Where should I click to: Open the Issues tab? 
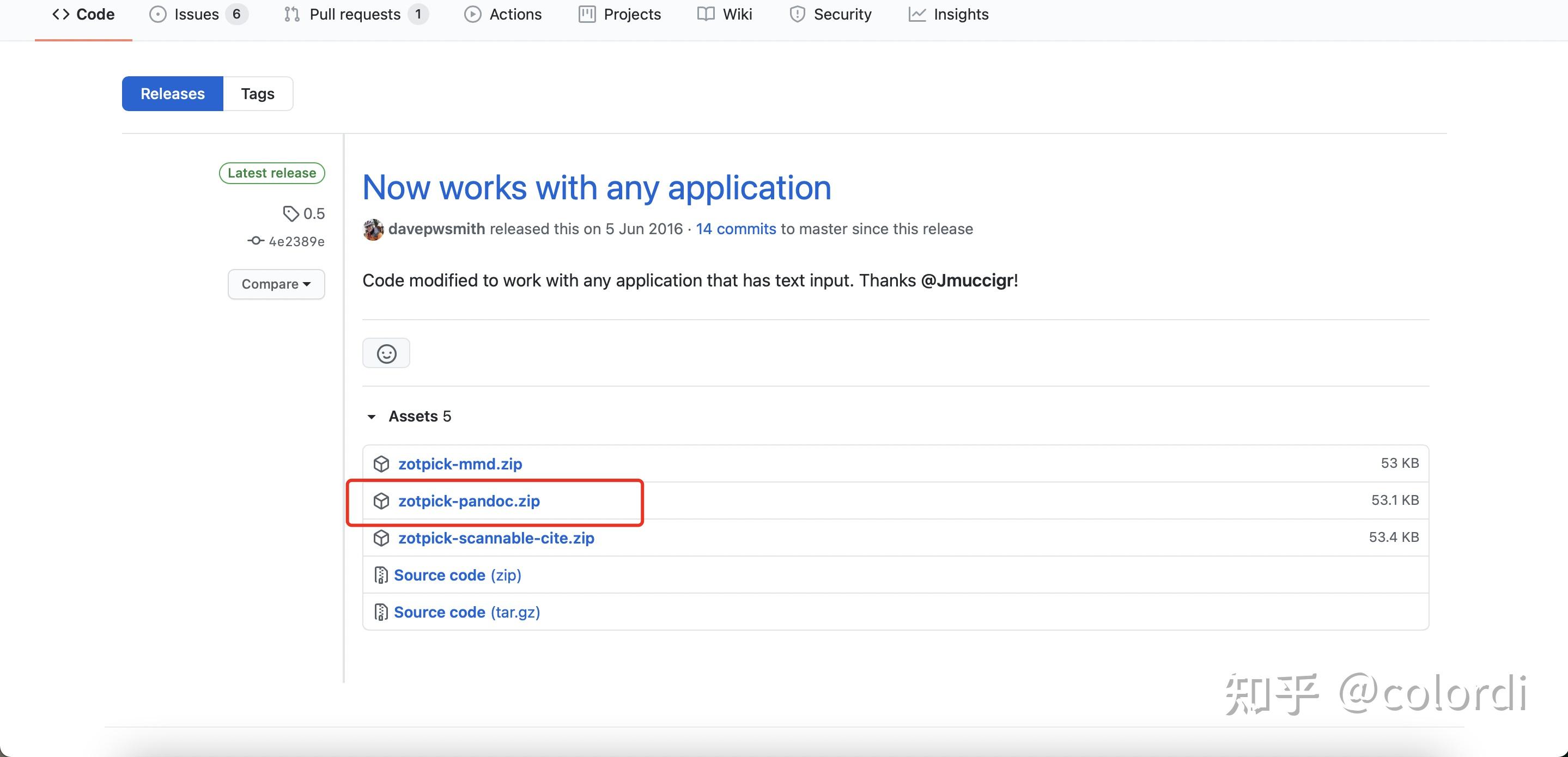click(197, 15)
